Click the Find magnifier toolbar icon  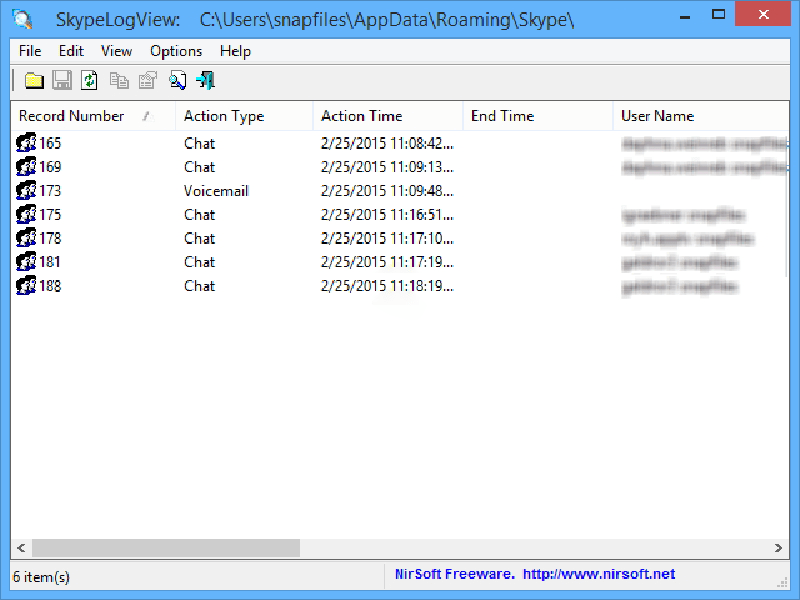(x=177, y=81)
